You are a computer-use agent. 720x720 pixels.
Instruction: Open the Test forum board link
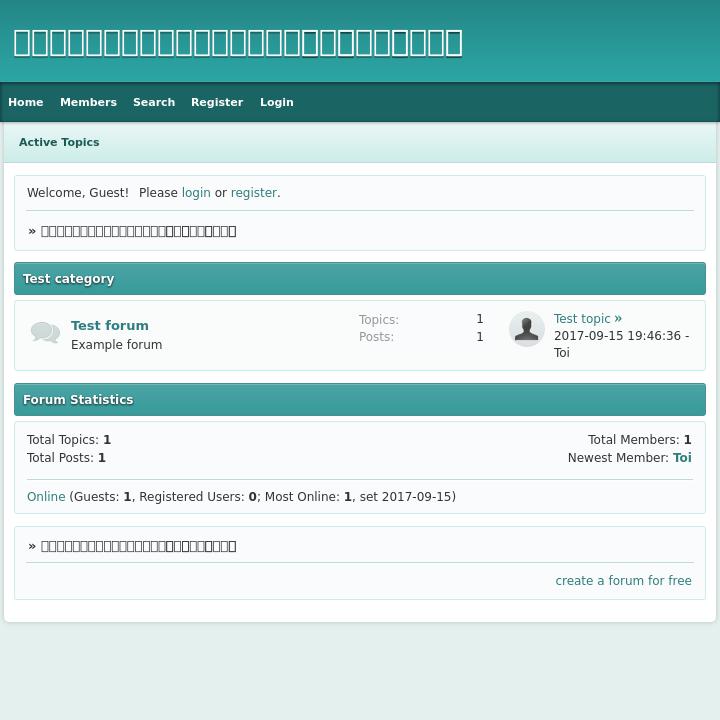110,325
